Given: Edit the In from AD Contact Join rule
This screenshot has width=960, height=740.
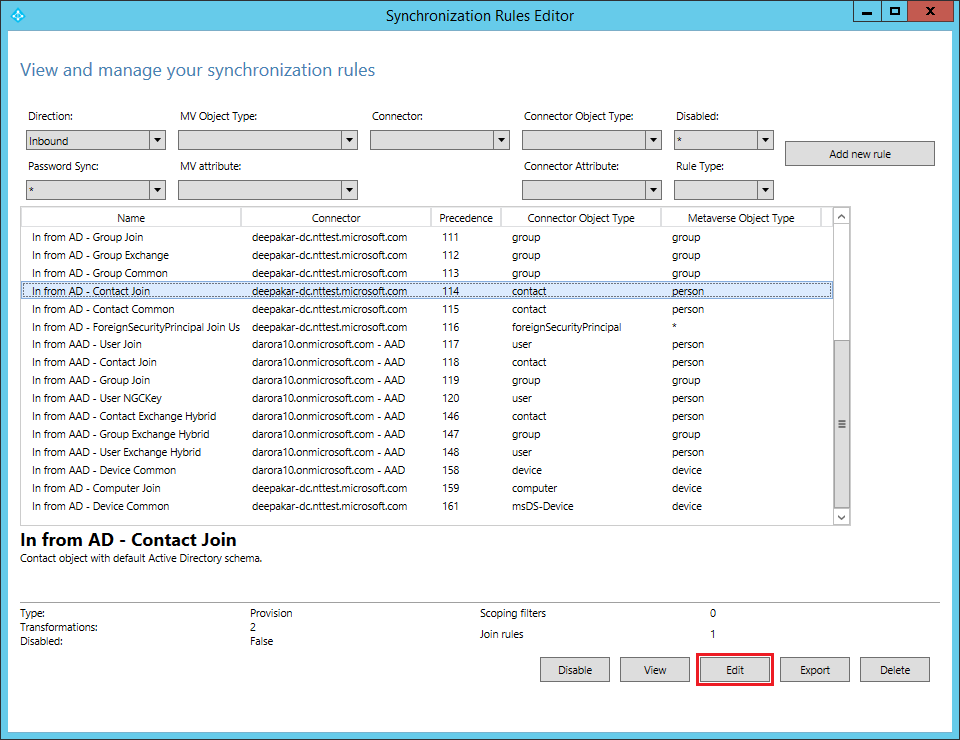Looking at the screenshot, I should click(x=734, y=669).
